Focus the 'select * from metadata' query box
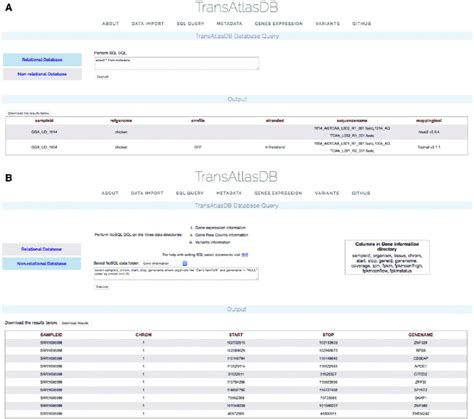This screenshot has width=474, height=419. [x=176, y=63]
